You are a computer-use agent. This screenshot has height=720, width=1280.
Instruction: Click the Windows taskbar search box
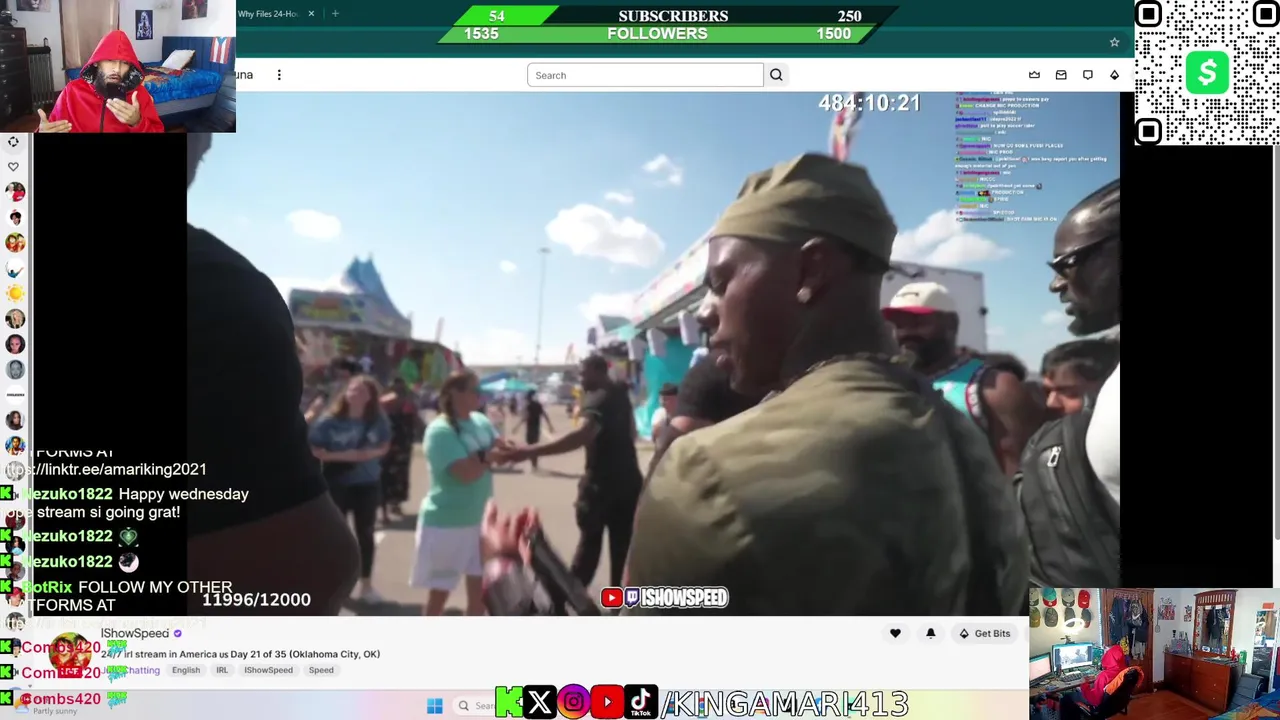[476, 706]
